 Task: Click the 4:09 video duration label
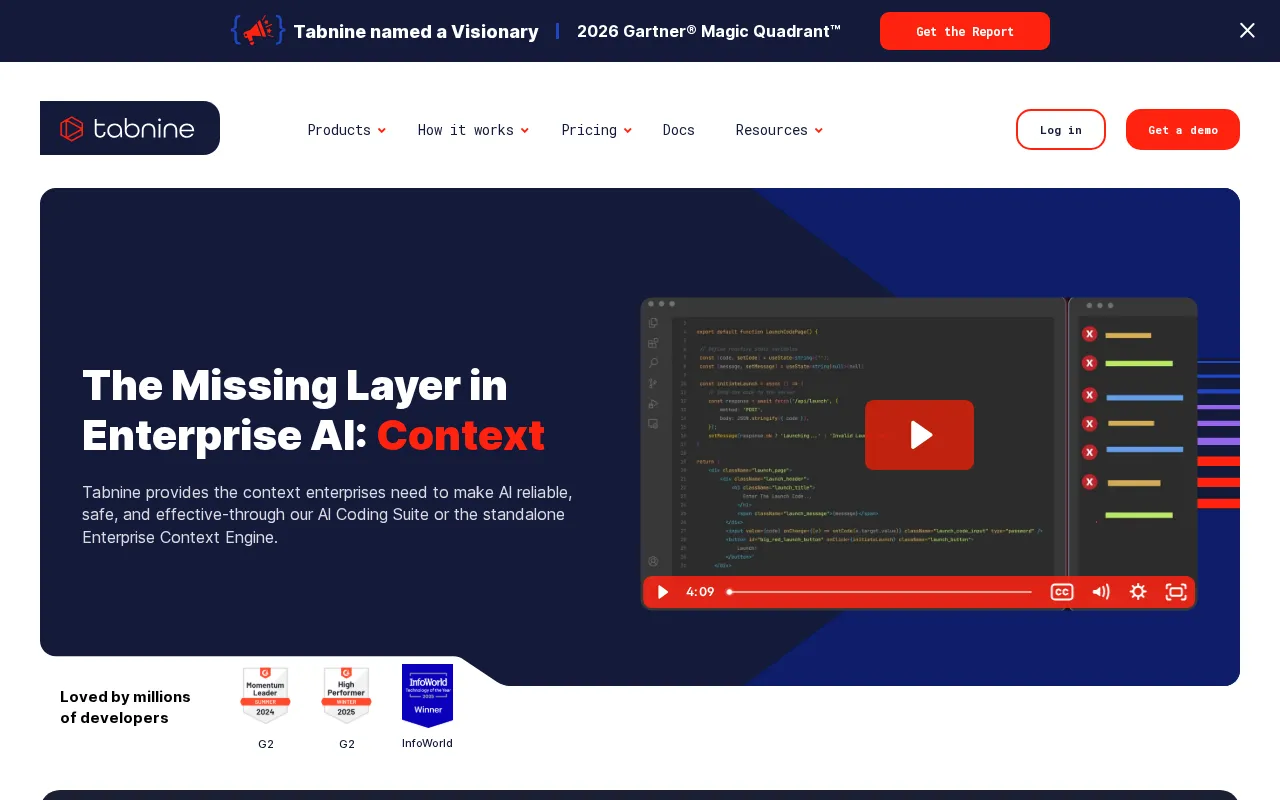click(700, 592)
